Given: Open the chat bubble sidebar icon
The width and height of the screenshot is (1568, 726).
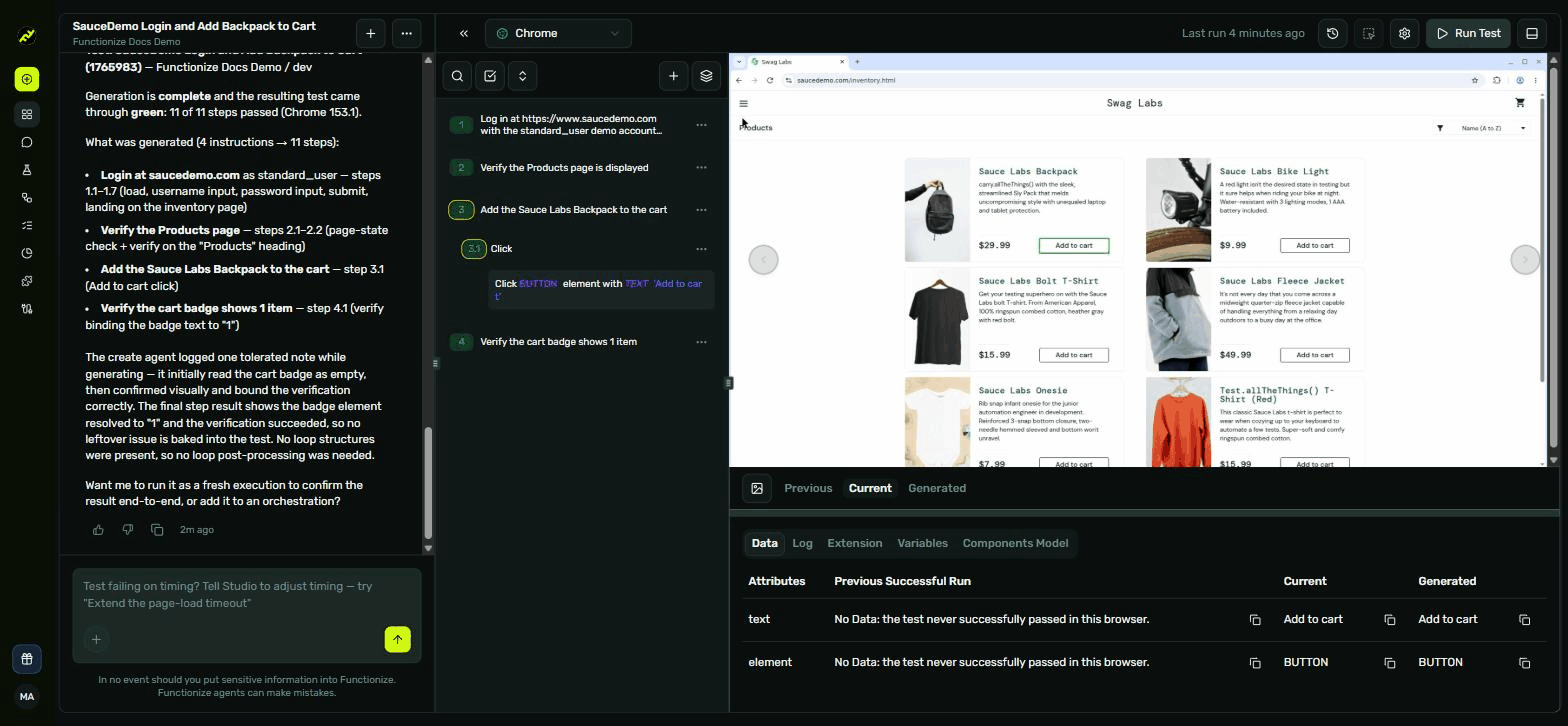Looking at the screenshot, I should point(27,142).
